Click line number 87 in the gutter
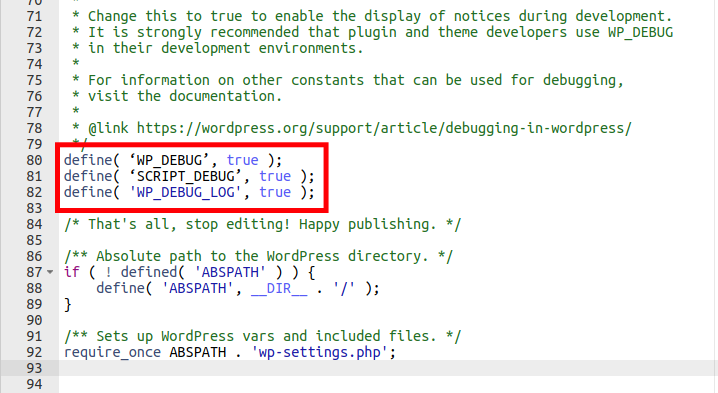This screenshot has width=718, height=393. point(34,273)
